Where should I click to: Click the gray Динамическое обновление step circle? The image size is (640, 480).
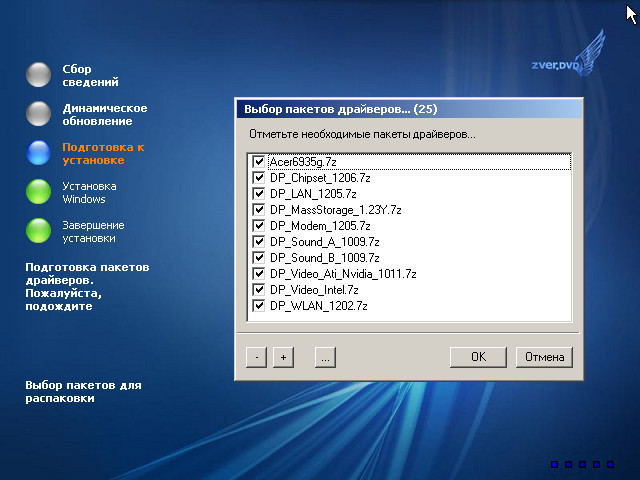(x=39, y=113)
